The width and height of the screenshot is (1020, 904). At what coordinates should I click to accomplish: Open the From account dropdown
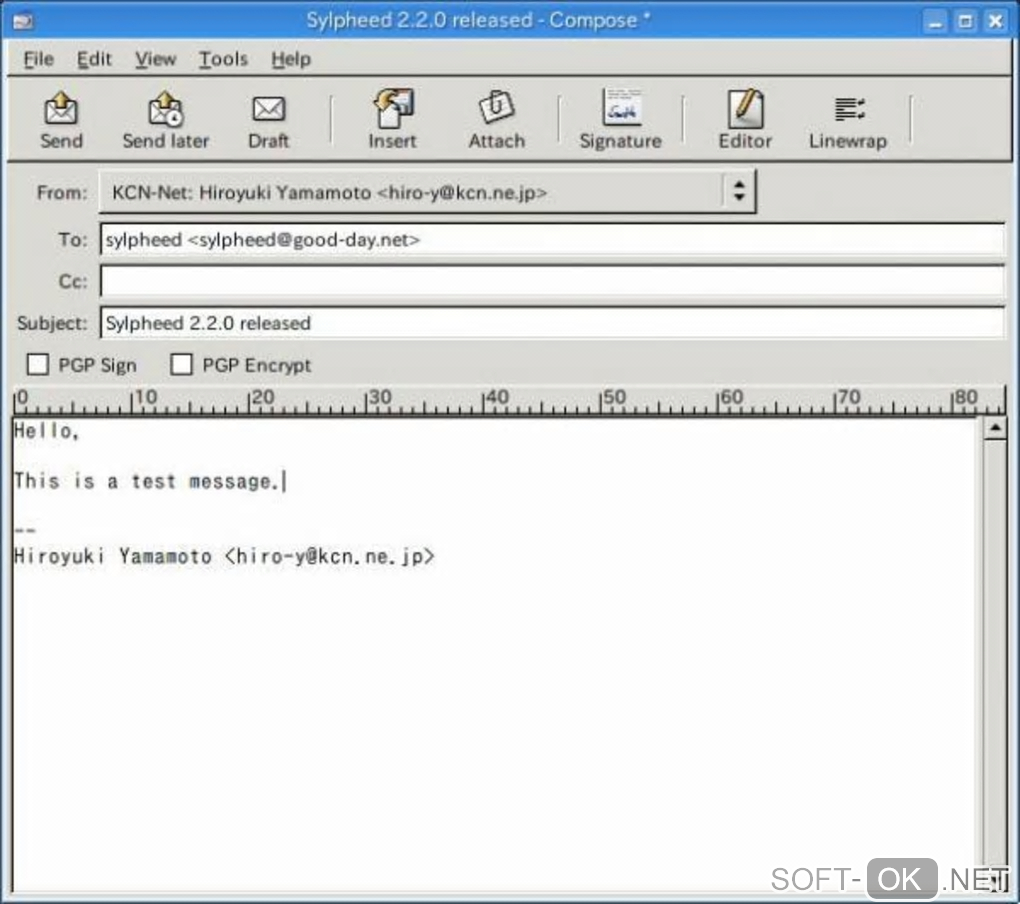click(427, 192)
